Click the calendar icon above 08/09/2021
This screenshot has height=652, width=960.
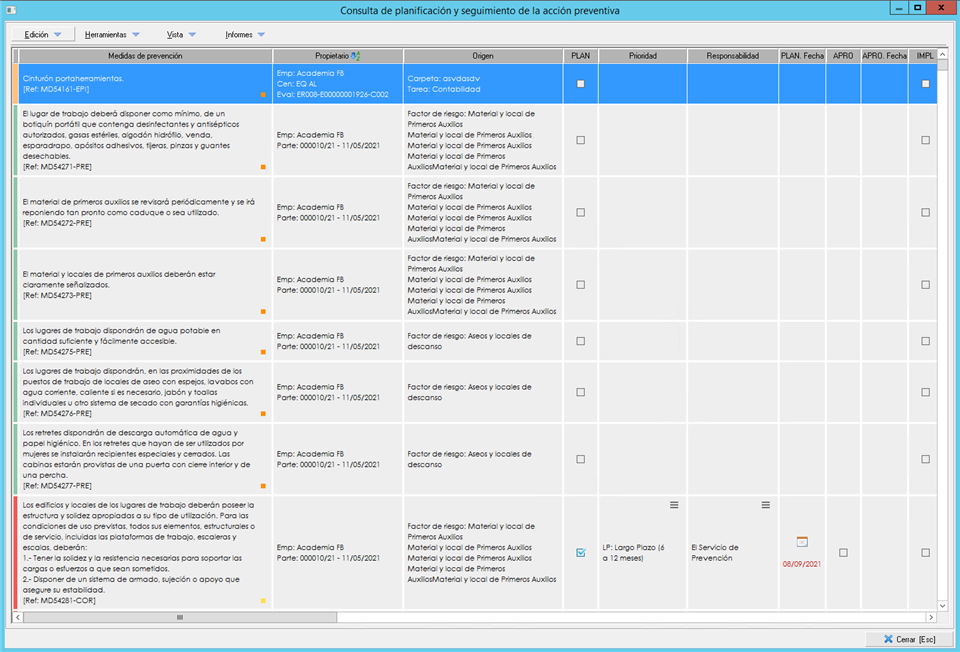(x=802, y=541)
